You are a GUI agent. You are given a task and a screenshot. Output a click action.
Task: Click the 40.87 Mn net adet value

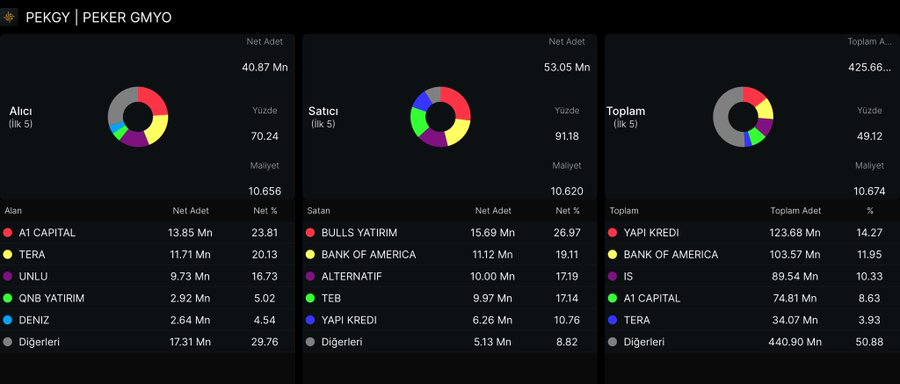pos(265,68)
